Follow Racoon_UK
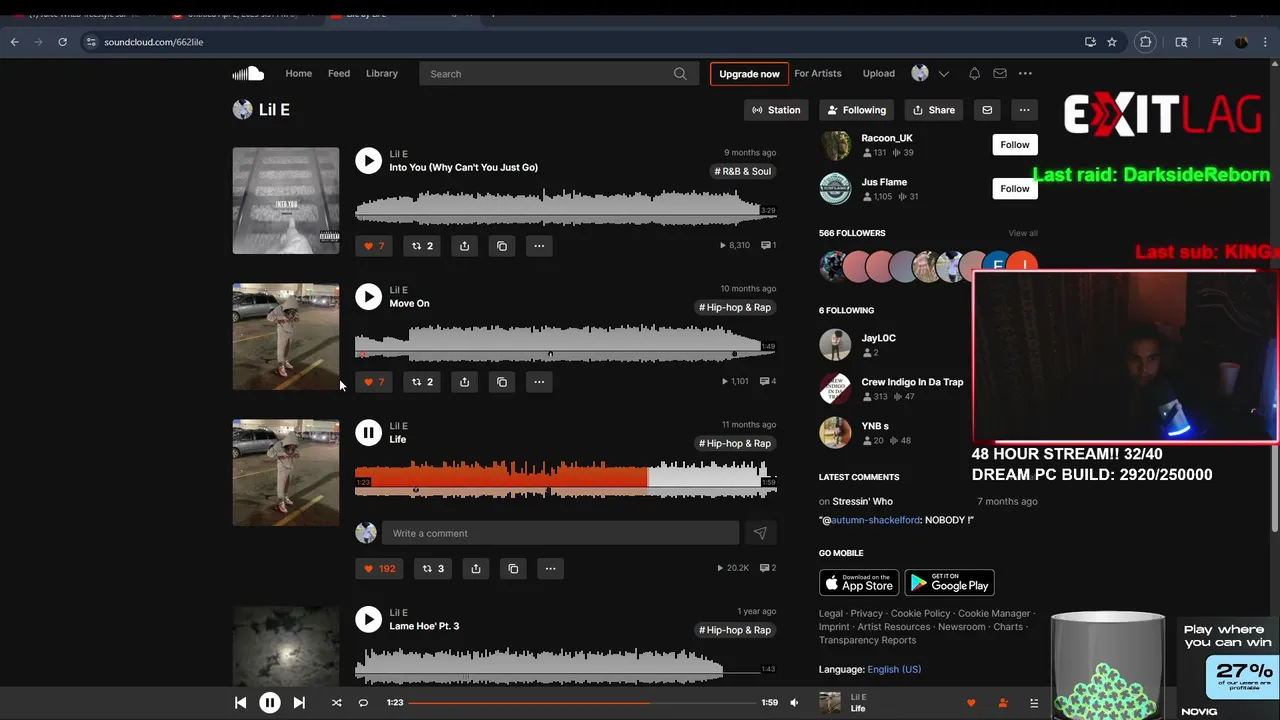The image size is (1280, 720). pyautogui.click(x=1014, y=144)
